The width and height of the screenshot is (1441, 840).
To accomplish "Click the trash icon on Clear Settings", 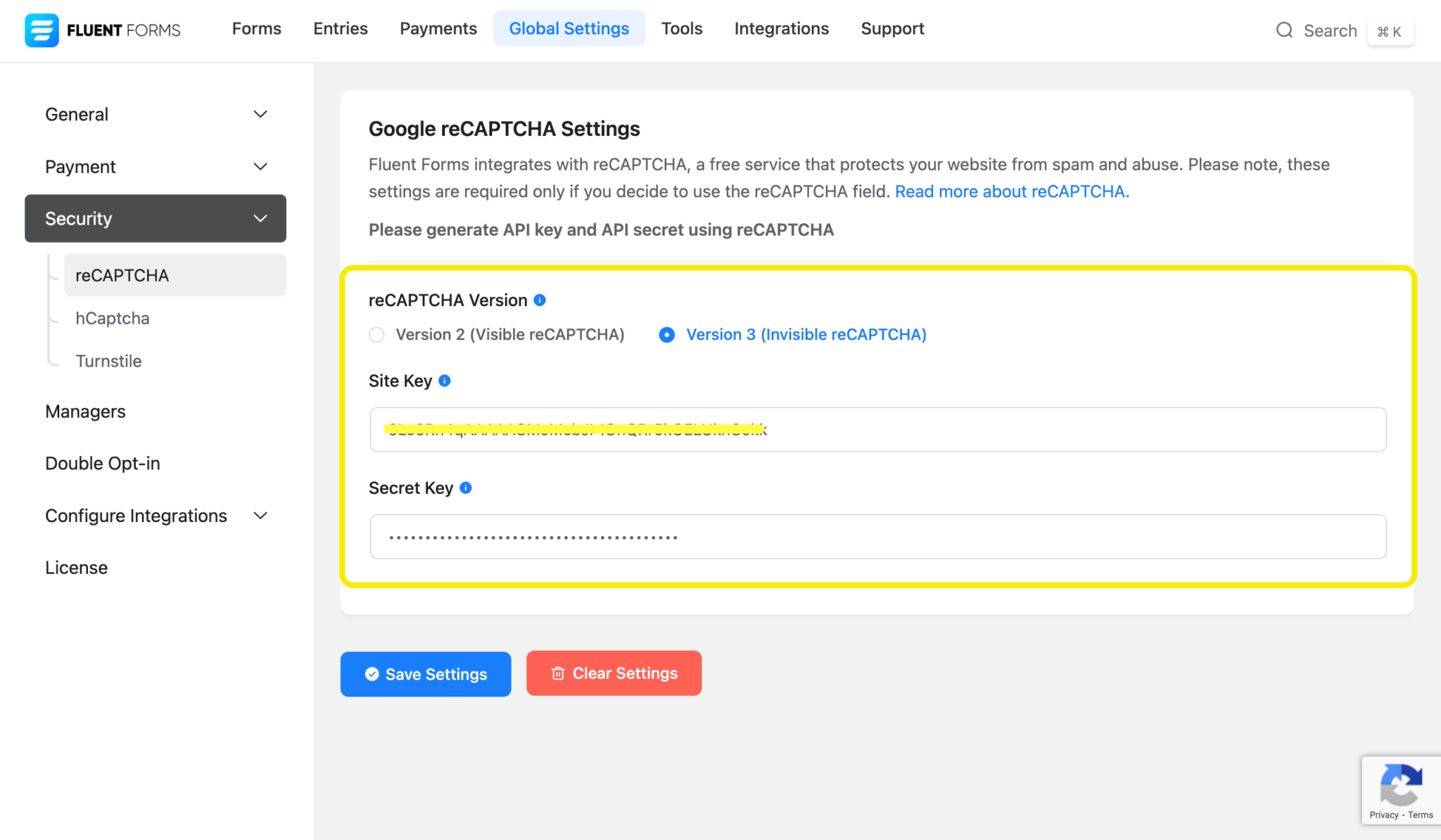I will click(557, 673).
